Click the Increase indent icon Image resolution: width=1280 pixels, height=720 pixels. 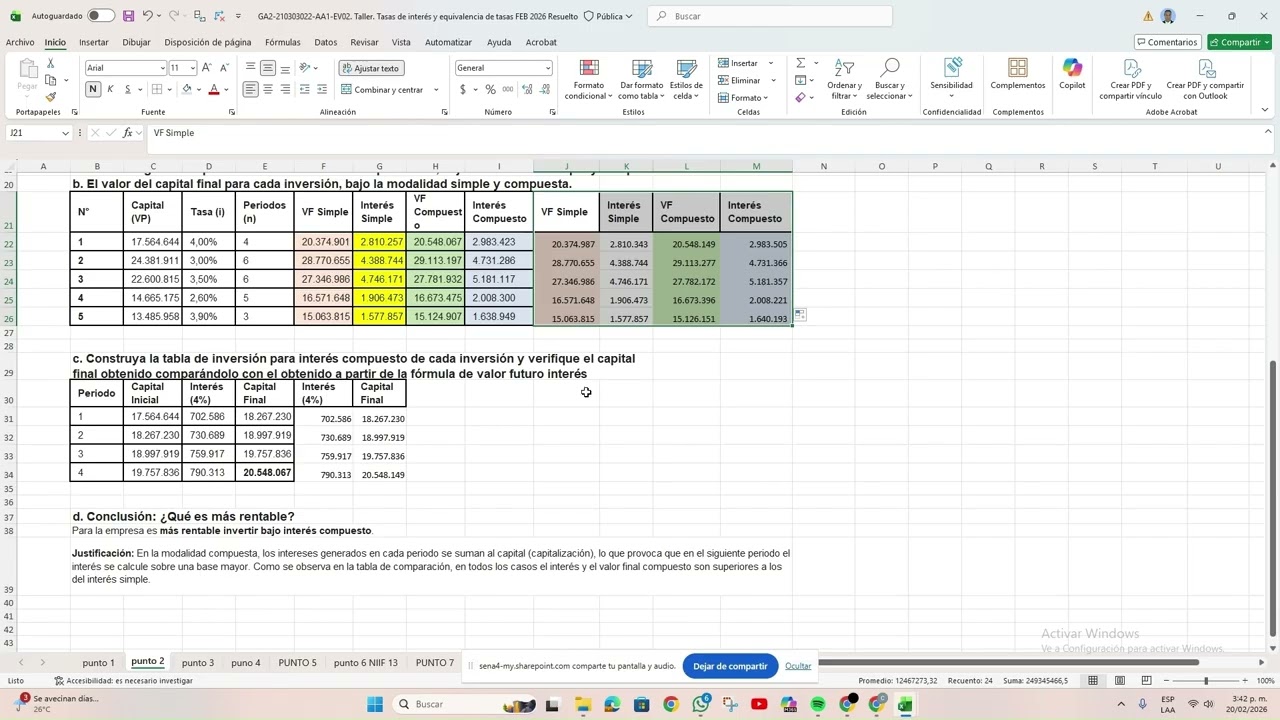tap(321, 89)
